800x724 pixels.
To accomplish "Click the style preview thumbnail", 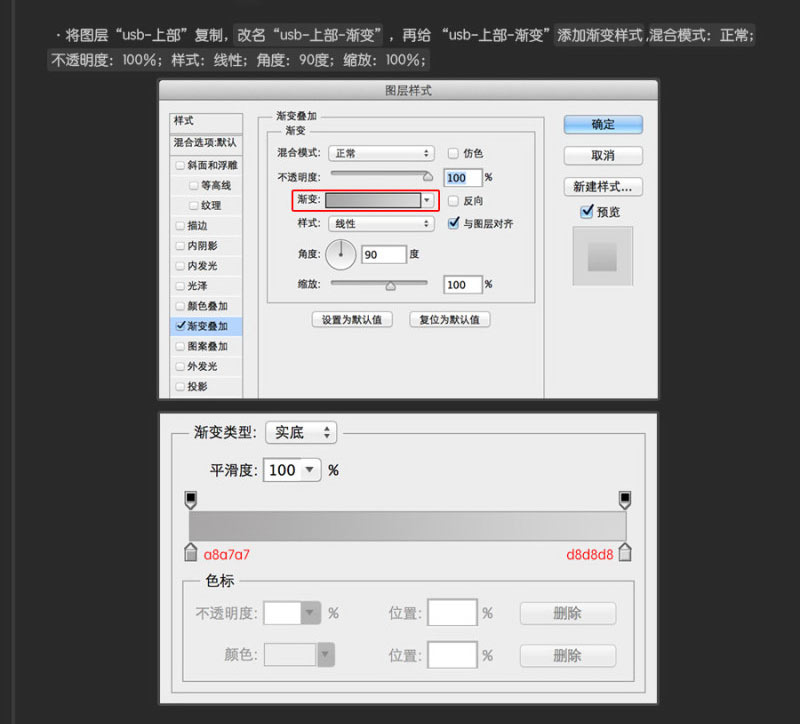I will tap(604, 256).
